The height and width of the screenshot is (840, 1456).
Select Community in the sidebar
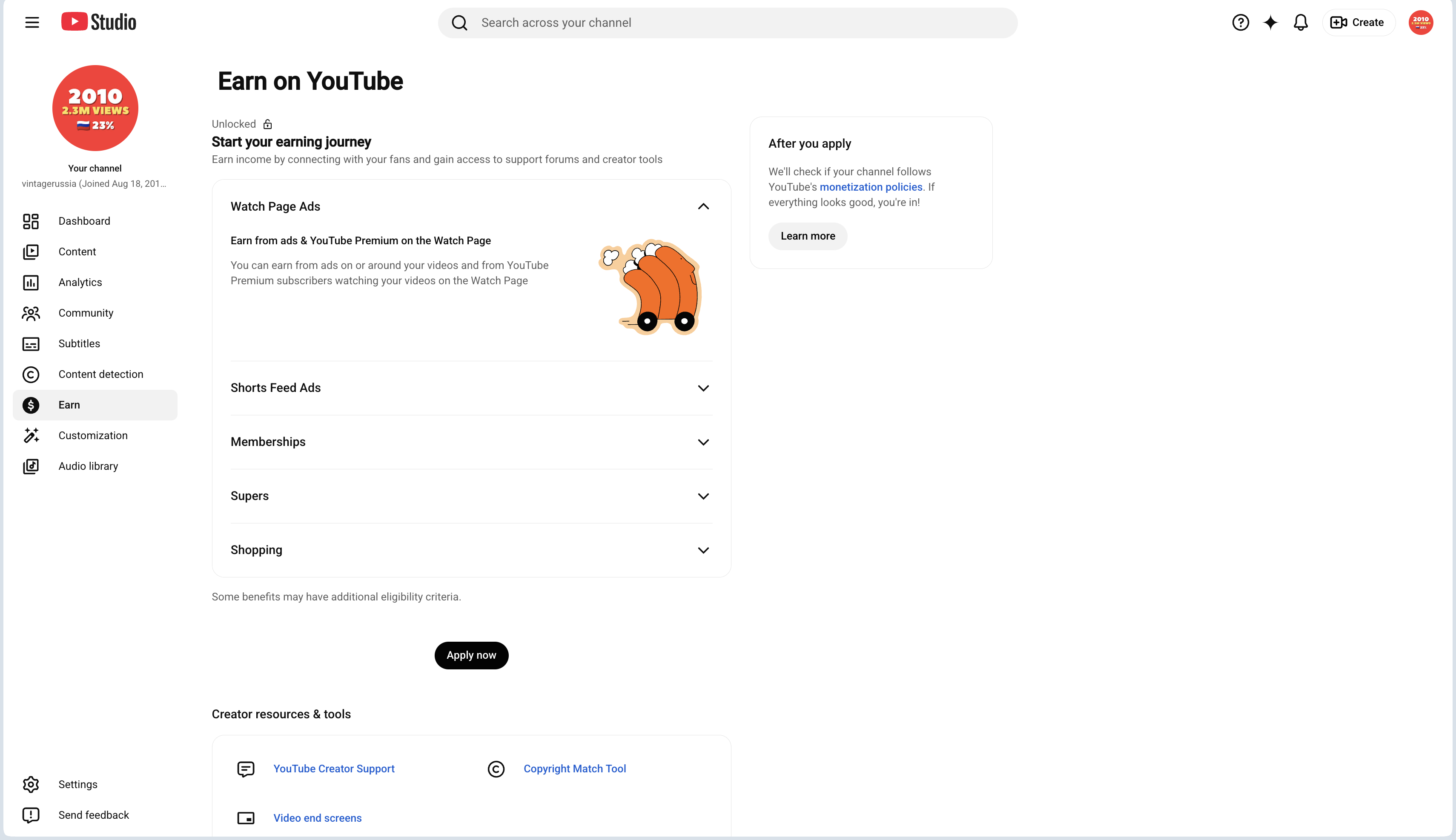[x=95, y=313]
